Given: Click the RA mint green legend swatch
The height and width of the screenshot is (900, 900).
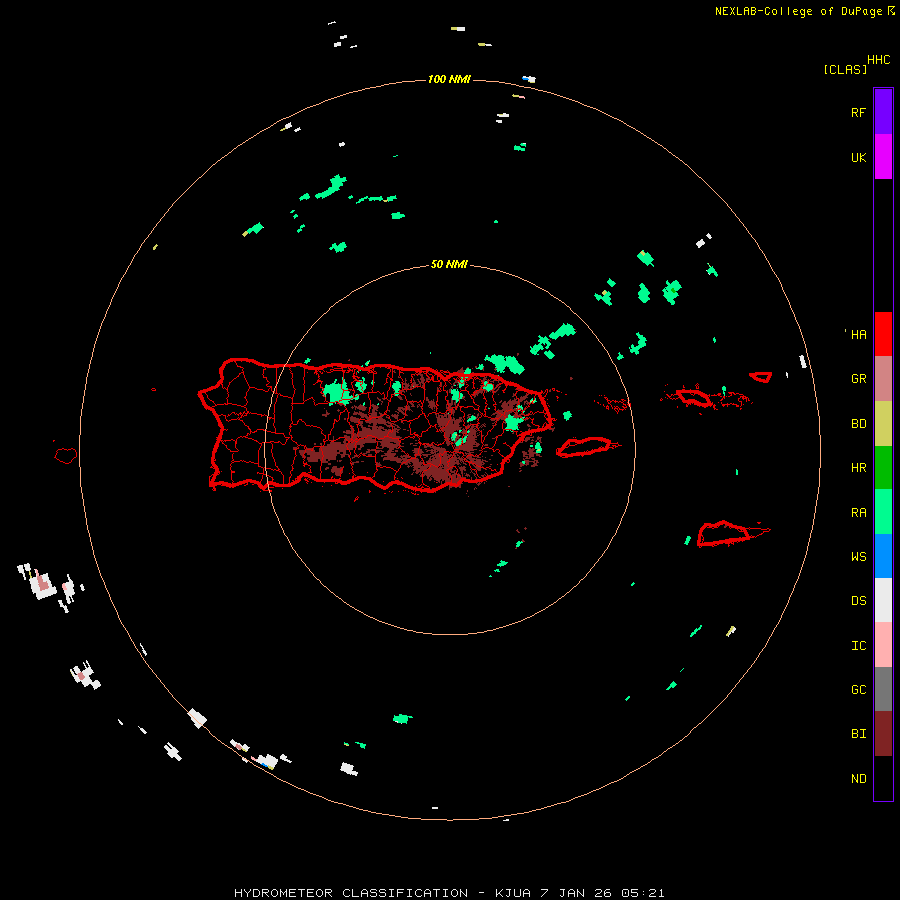Looking at the screenshot, I should pyautogui.click(x=883, y=512).
